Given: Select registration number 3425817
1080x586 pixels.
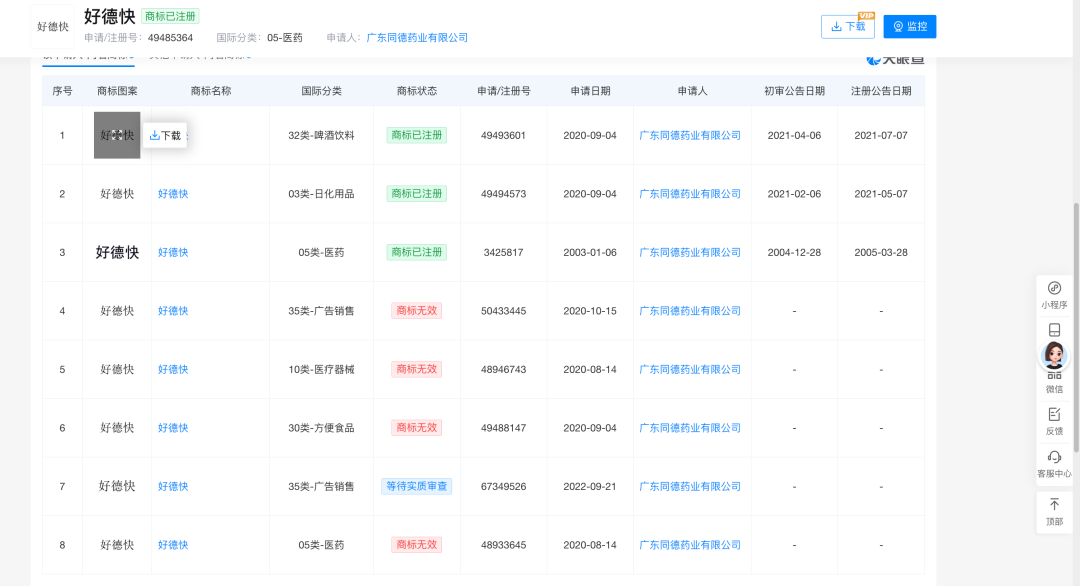Looking at the screenshot, I should (503, 252).
